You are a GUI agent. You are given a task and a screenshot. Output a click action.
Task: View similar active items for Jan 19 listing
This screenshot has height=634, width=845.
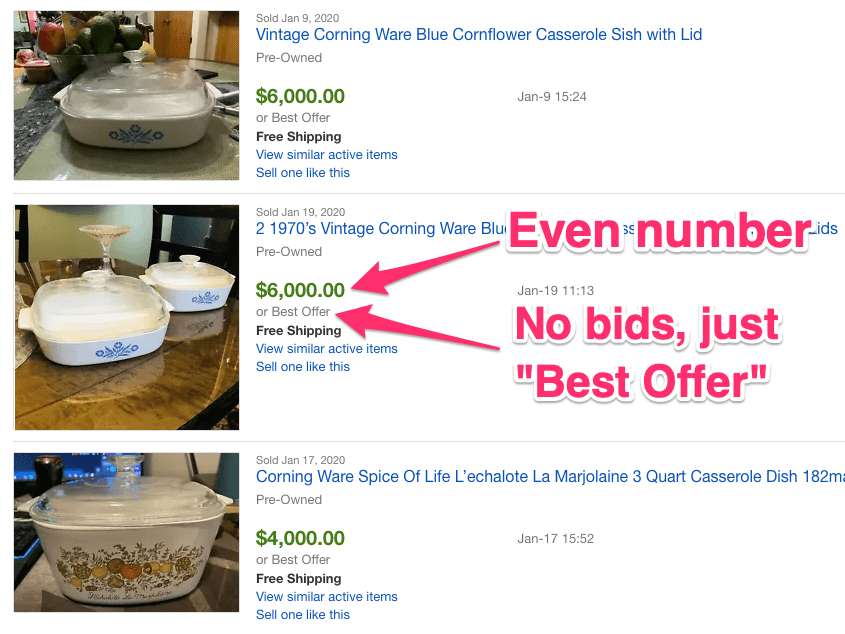327,349
